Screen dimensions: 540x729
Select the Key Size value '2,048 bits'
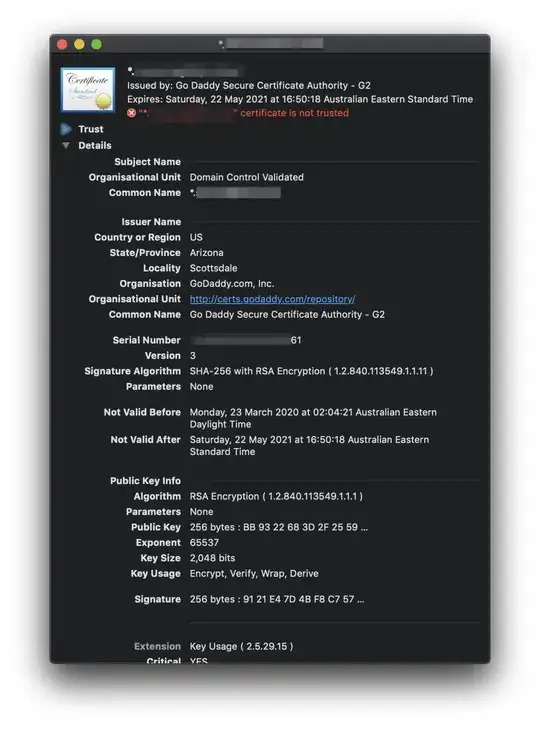point(213,558)
